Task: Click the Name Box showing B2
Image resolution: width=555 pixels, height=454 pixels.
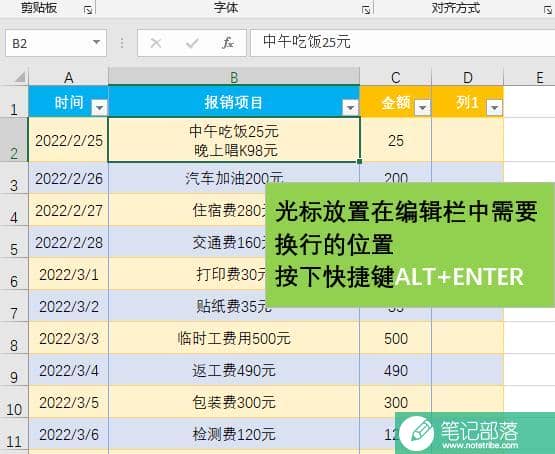Action: 56,43
